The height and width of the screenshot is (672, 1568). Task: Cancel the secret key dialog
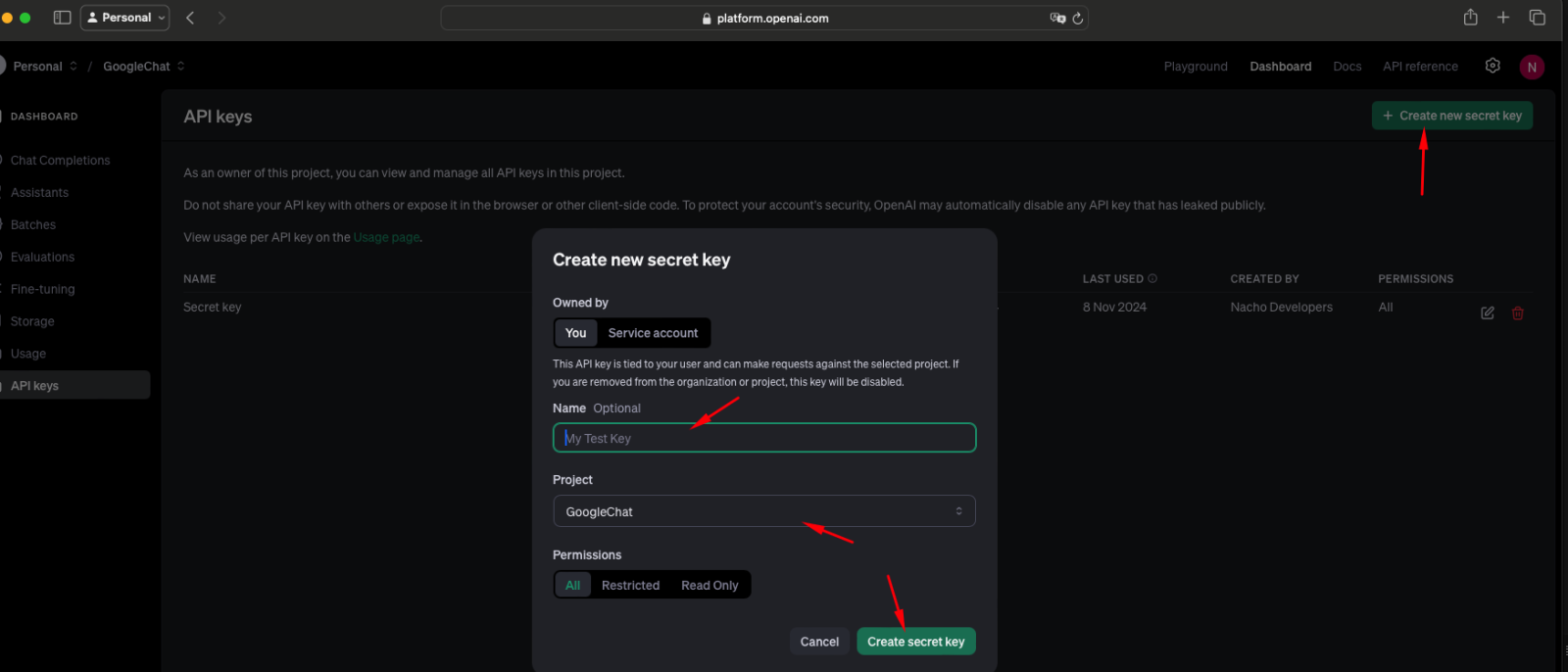(x=818, y=642)
